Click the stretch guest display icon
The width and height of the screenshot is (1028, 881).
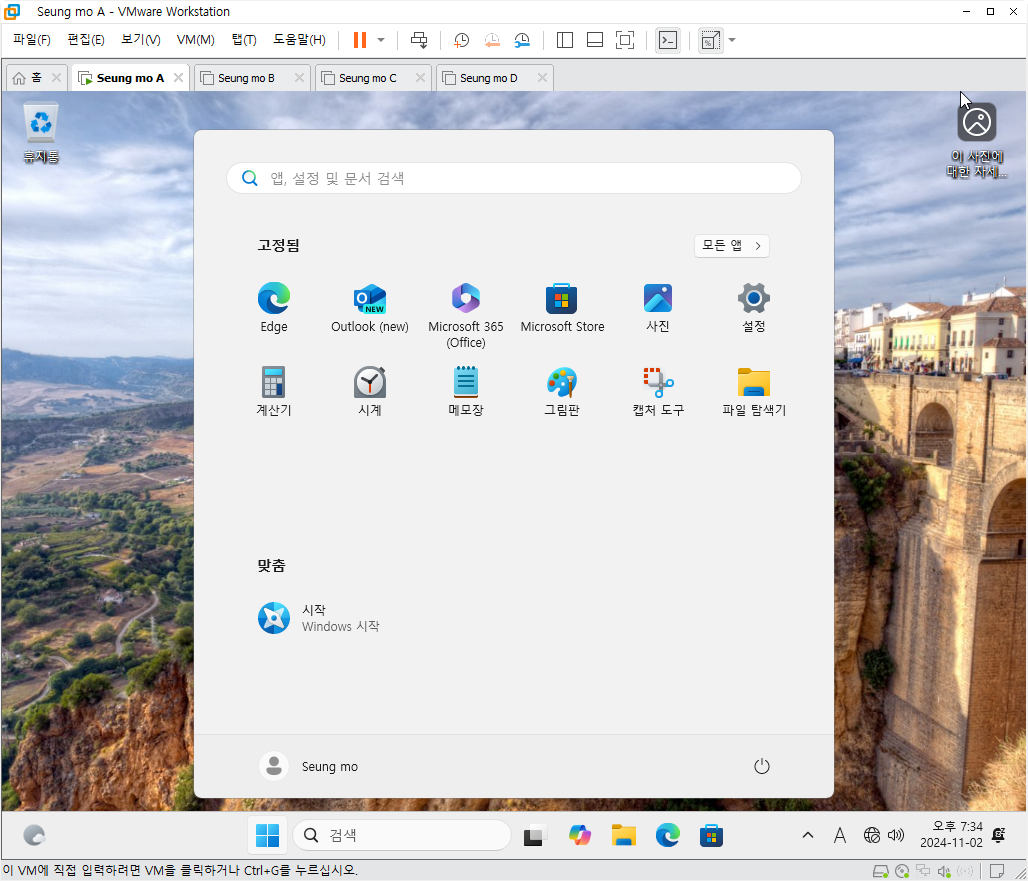click(711, 40)
